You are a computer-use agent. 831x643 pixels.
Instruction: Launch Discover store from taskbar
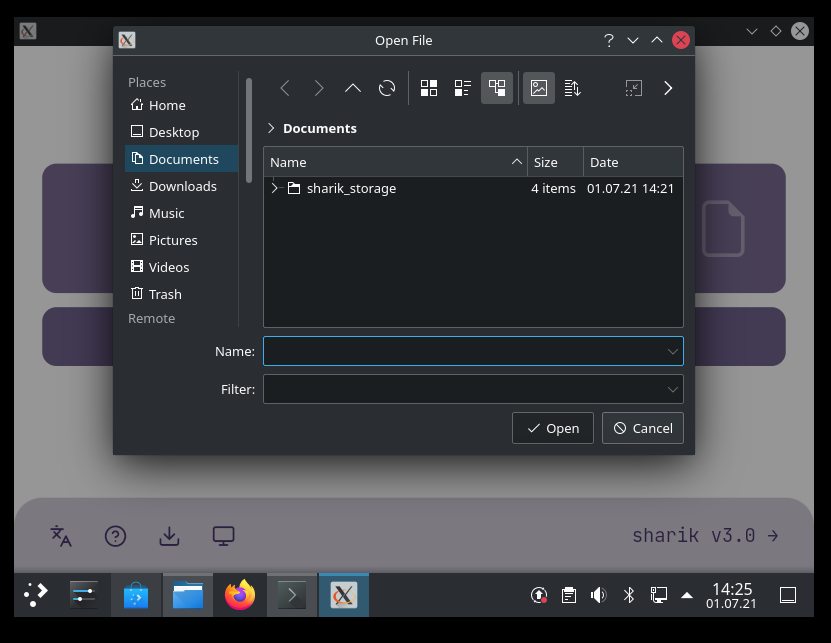pyautogui.click(x=136, y=595)
